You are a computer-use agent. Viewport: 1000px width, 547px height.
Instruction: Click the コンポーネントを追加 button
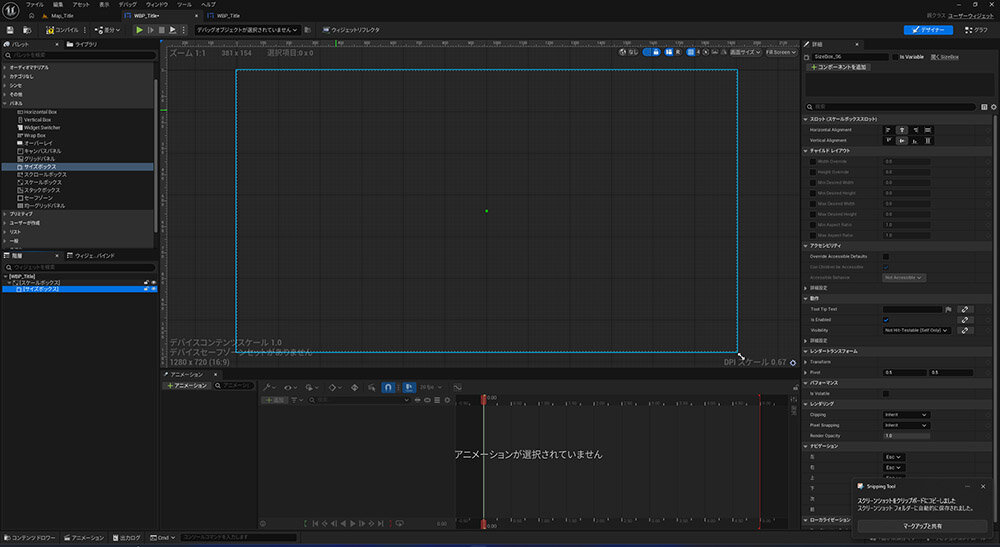coord(838,67)
